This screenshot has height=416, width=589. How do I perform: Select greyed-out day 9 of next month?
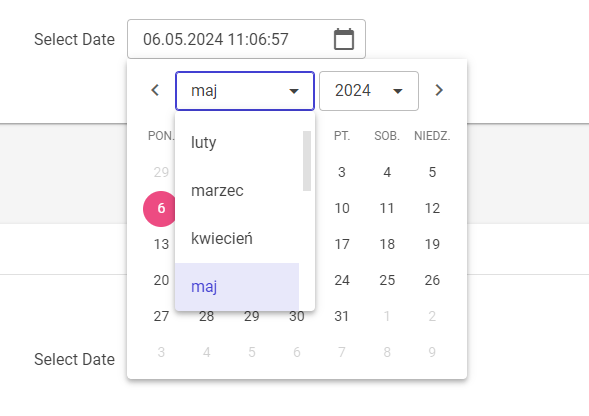(432, 352)
